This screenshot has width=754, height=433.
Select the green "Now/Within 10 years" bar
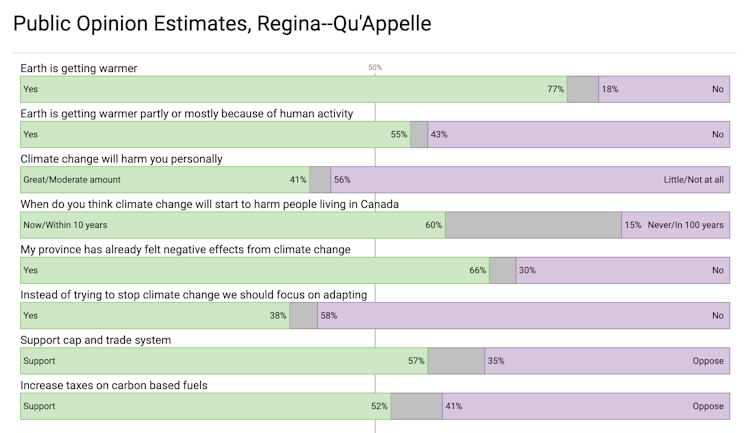233,225
